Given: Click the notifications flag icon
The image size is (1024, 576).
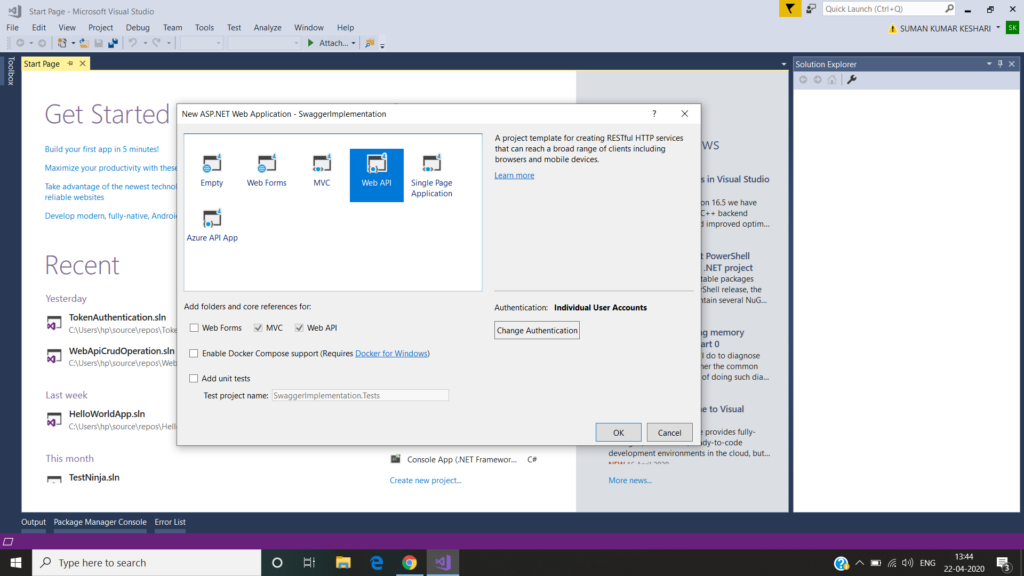Looking at the screenshot, I should [790, 8].
